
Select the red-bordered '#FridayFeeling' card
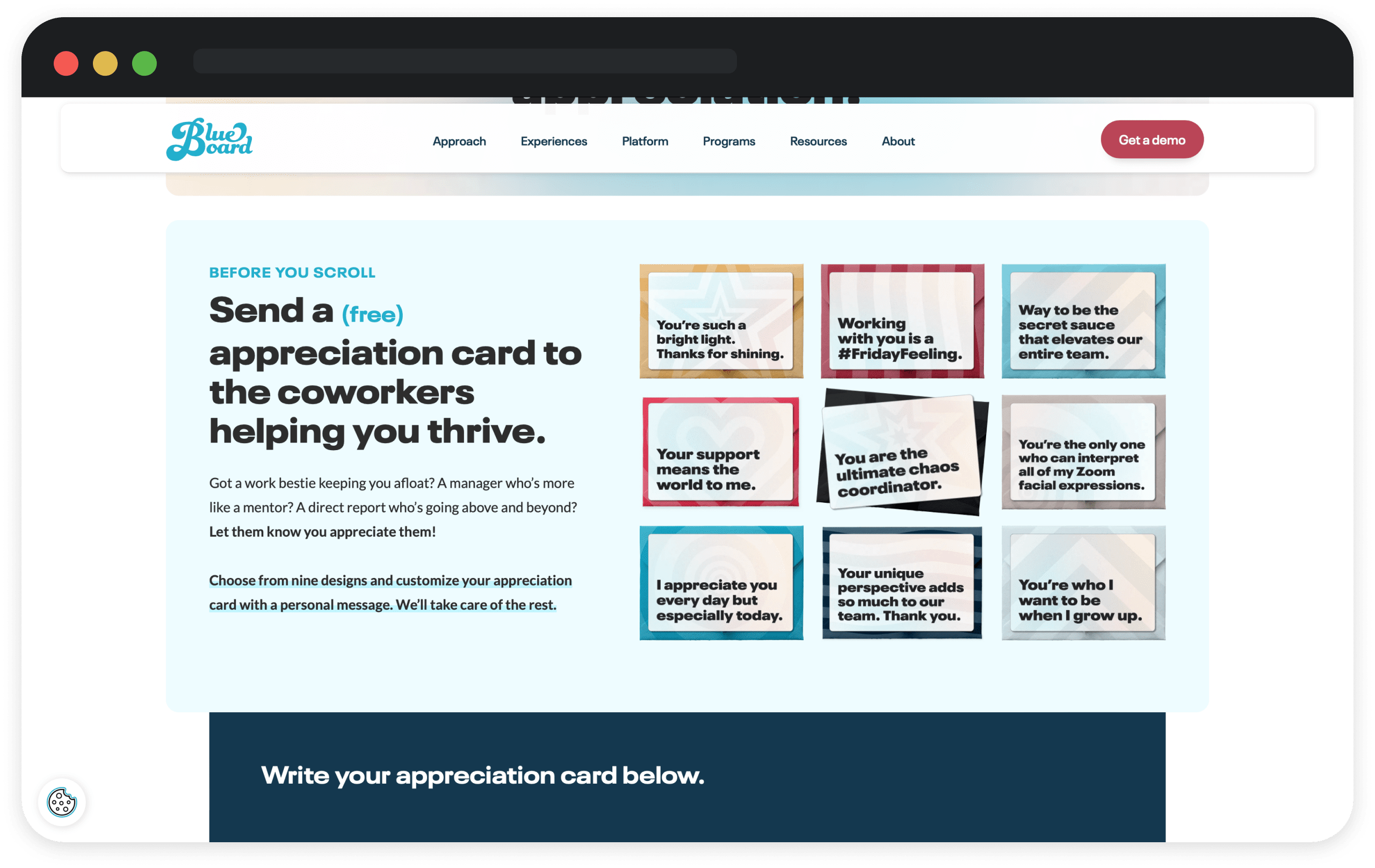click(x=899, y=320)
